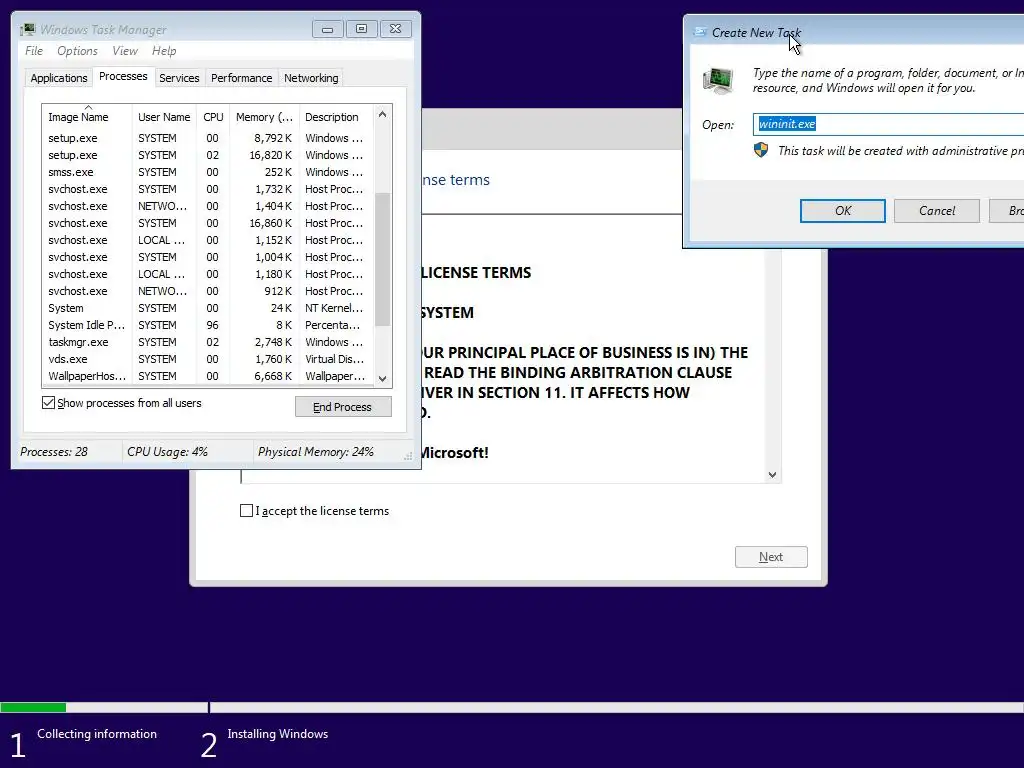Click CPU Usage: 4% in status bar
Image resolution: width=1024 pixels, height=768 pixels.
(x=167, y=451)
